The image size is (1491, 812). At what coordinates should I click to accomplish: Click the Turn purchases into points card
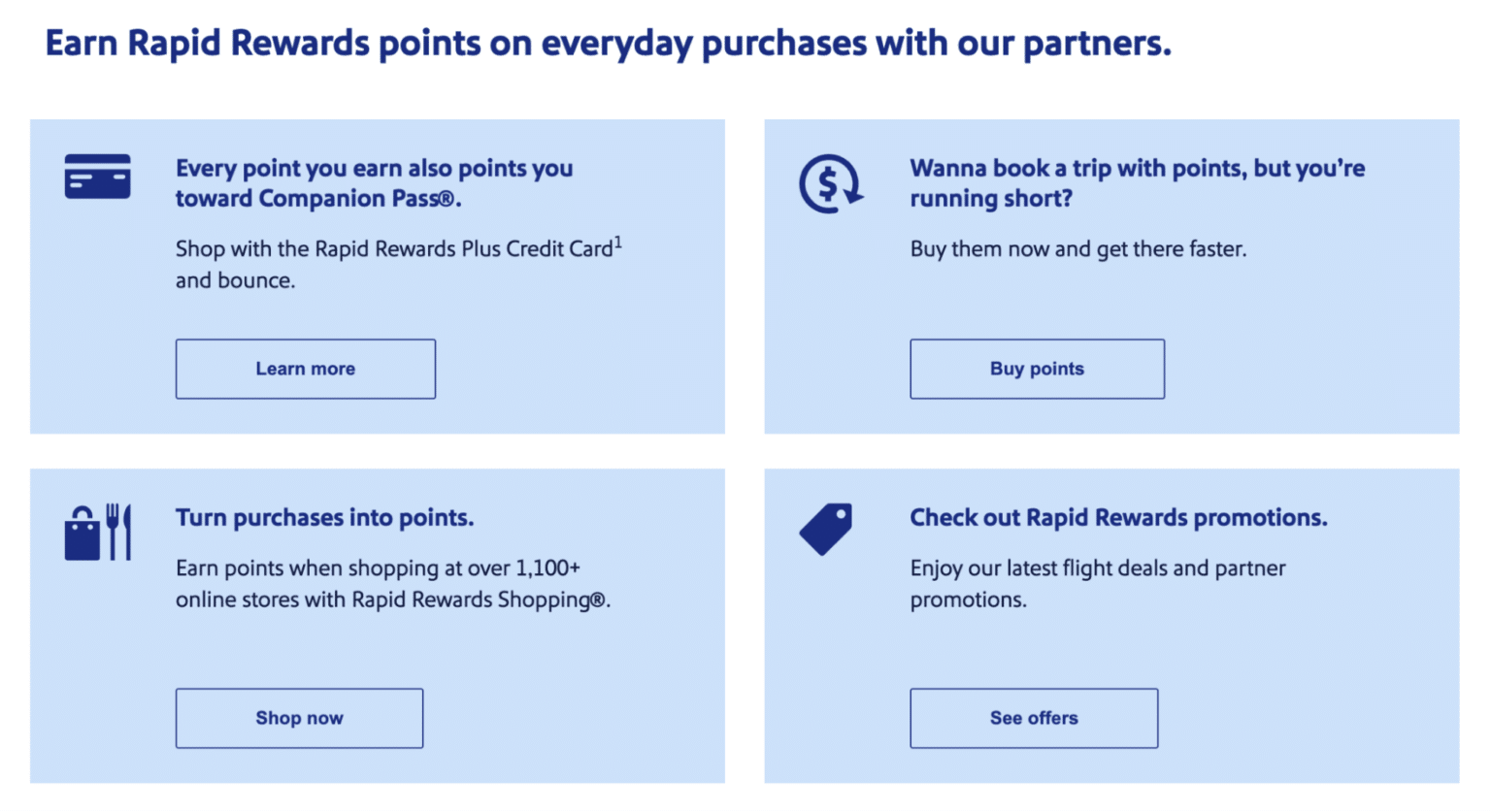[x=378, y=626]
